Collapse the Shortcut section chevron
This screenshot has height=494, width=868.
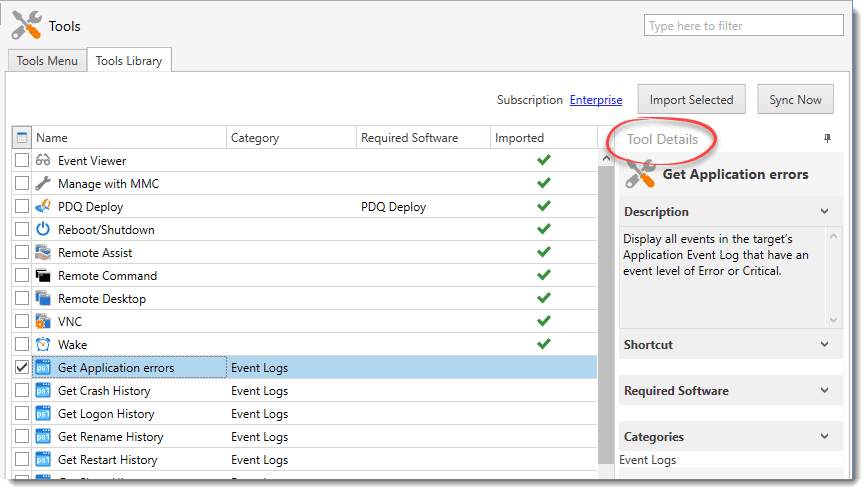coord(824,344)
